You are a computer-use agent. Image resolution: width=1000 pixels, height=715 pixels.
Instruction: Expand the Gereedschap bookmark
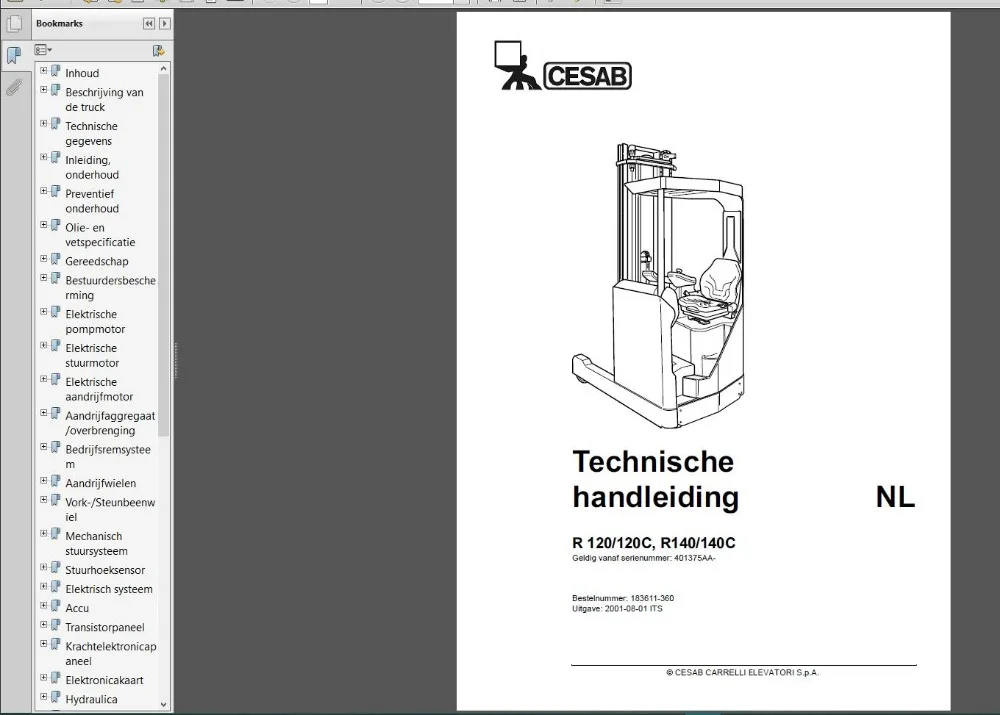[43, 259]
